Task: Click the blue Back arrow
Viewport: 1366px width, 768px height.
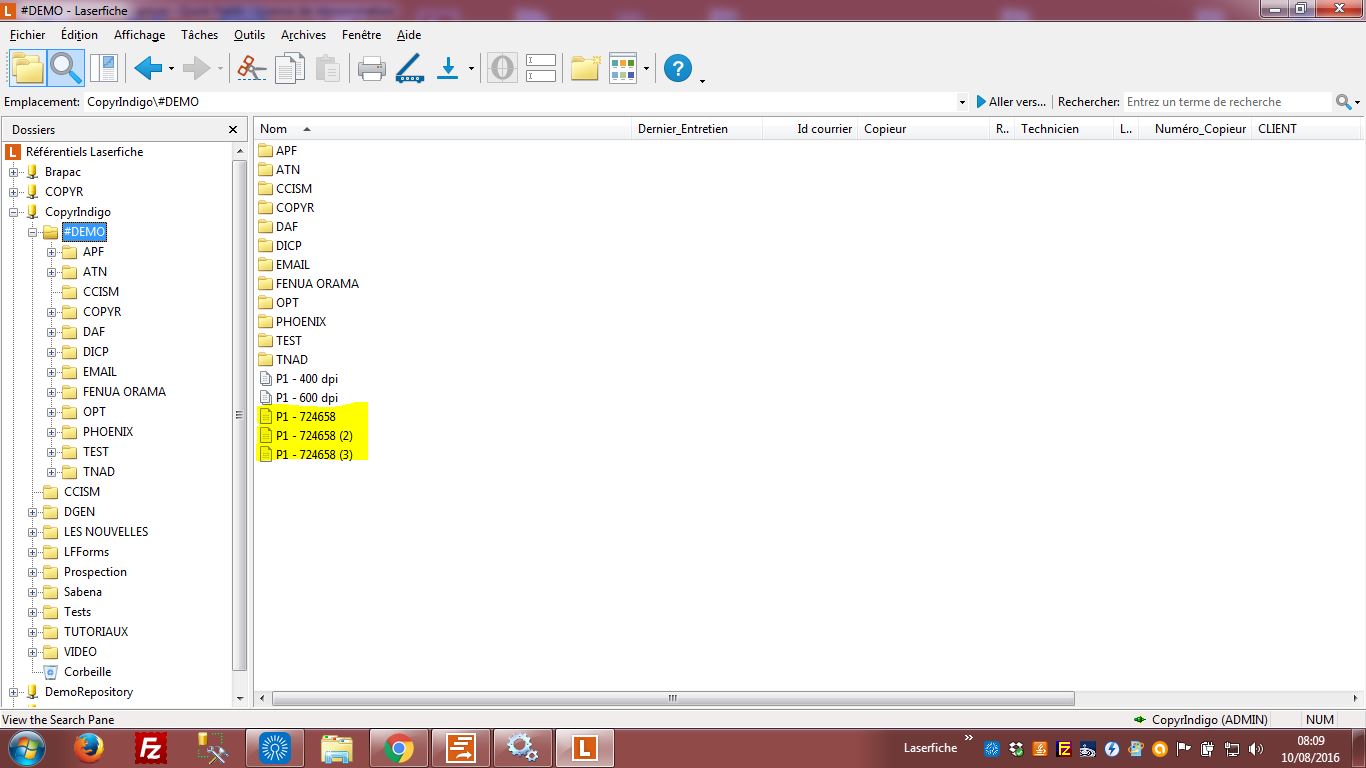Action: tap(148, 68)
